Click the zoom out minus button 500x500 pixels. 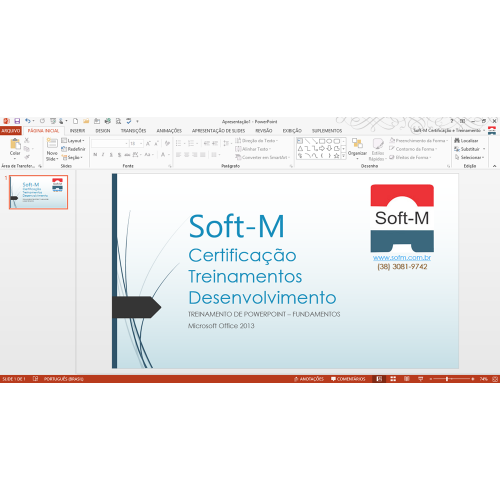point(431,379)
